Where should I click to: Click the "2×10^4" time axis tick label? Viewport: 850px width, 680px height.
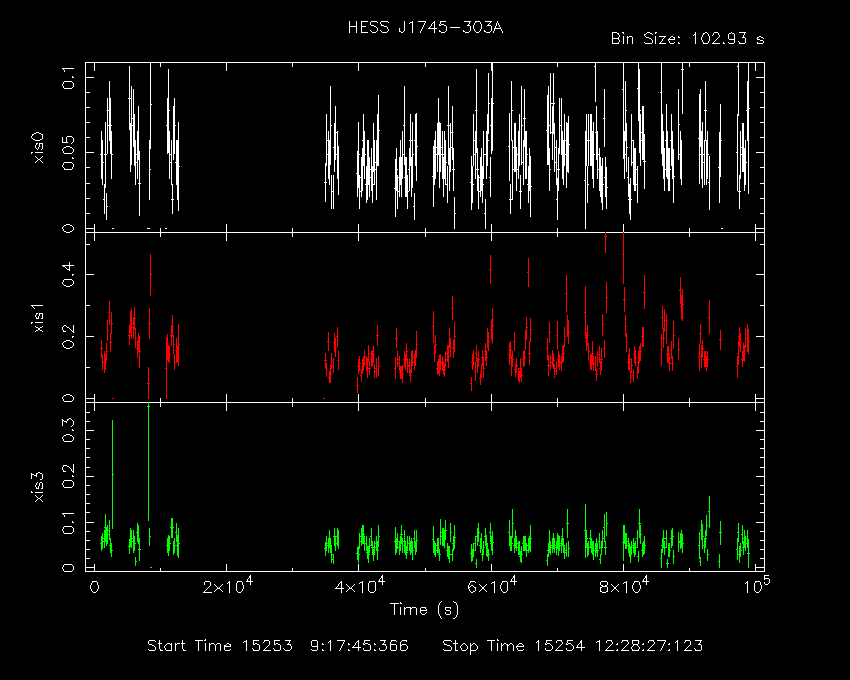pos(227,586)
